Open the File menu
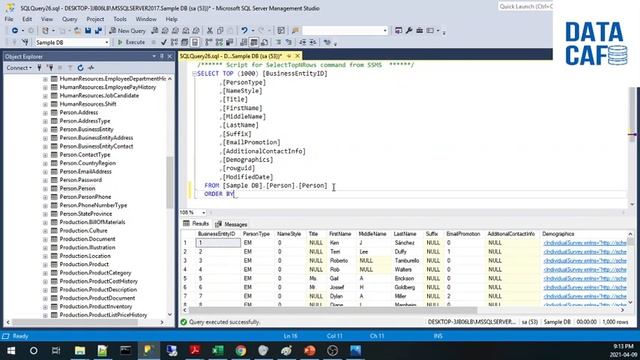 (9, 19)
